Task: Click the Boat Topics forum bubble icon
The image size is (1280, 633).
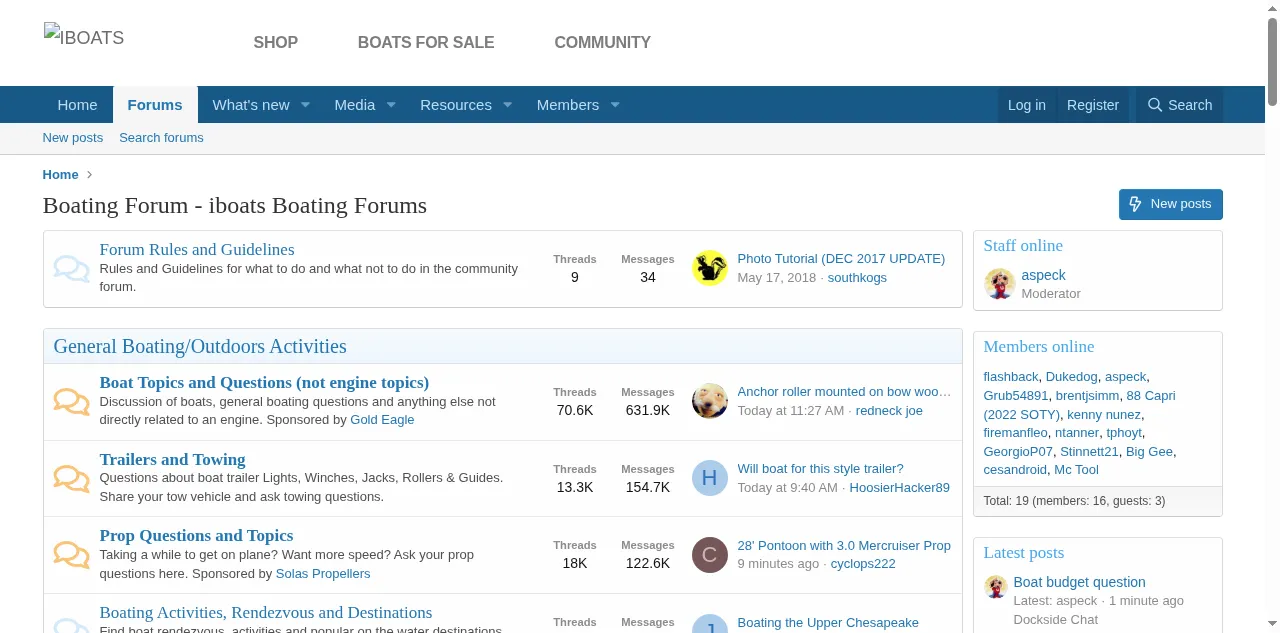Action: point(71,402)
